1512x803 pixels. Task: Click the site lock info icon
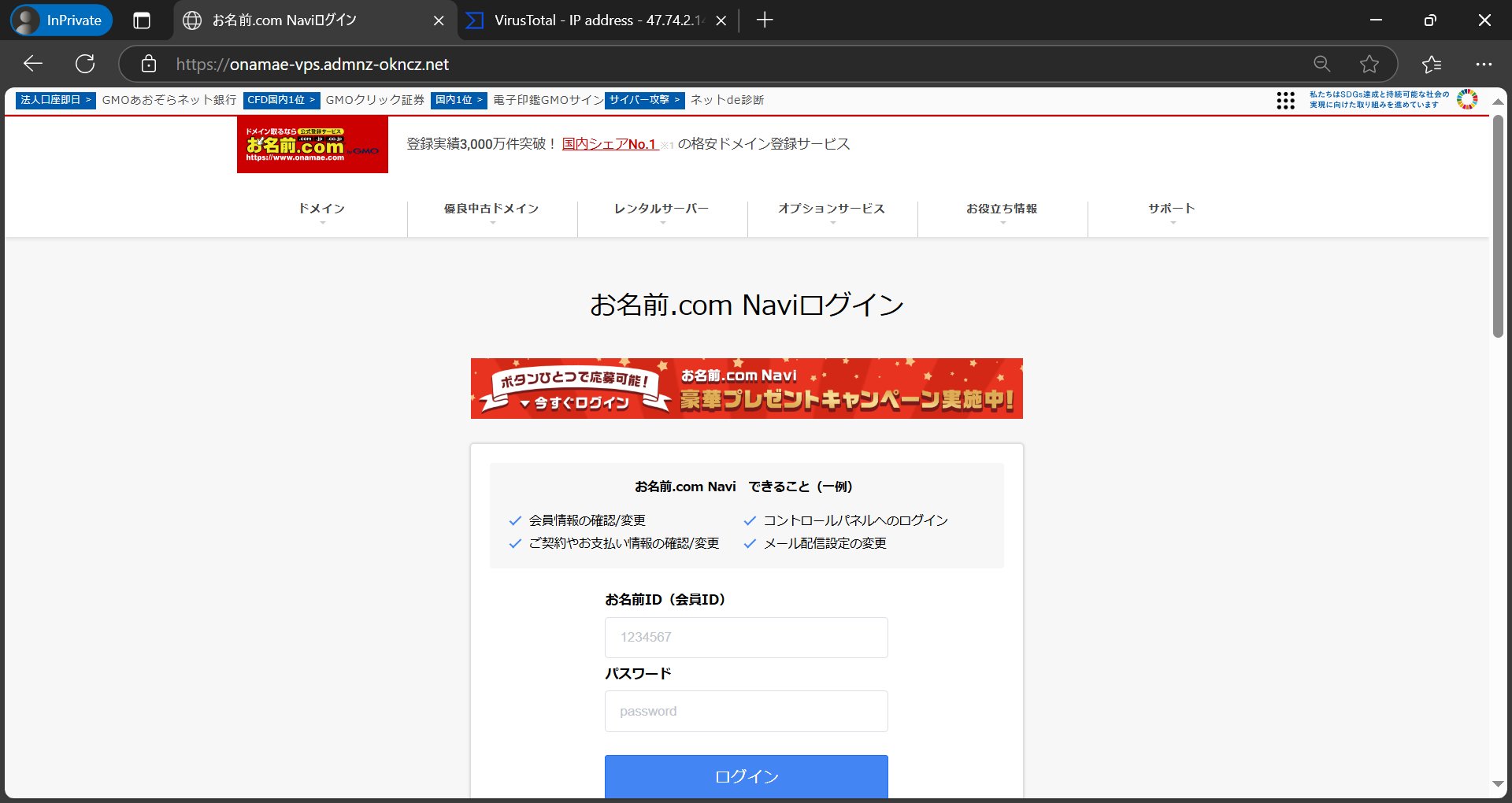(149, 64)
